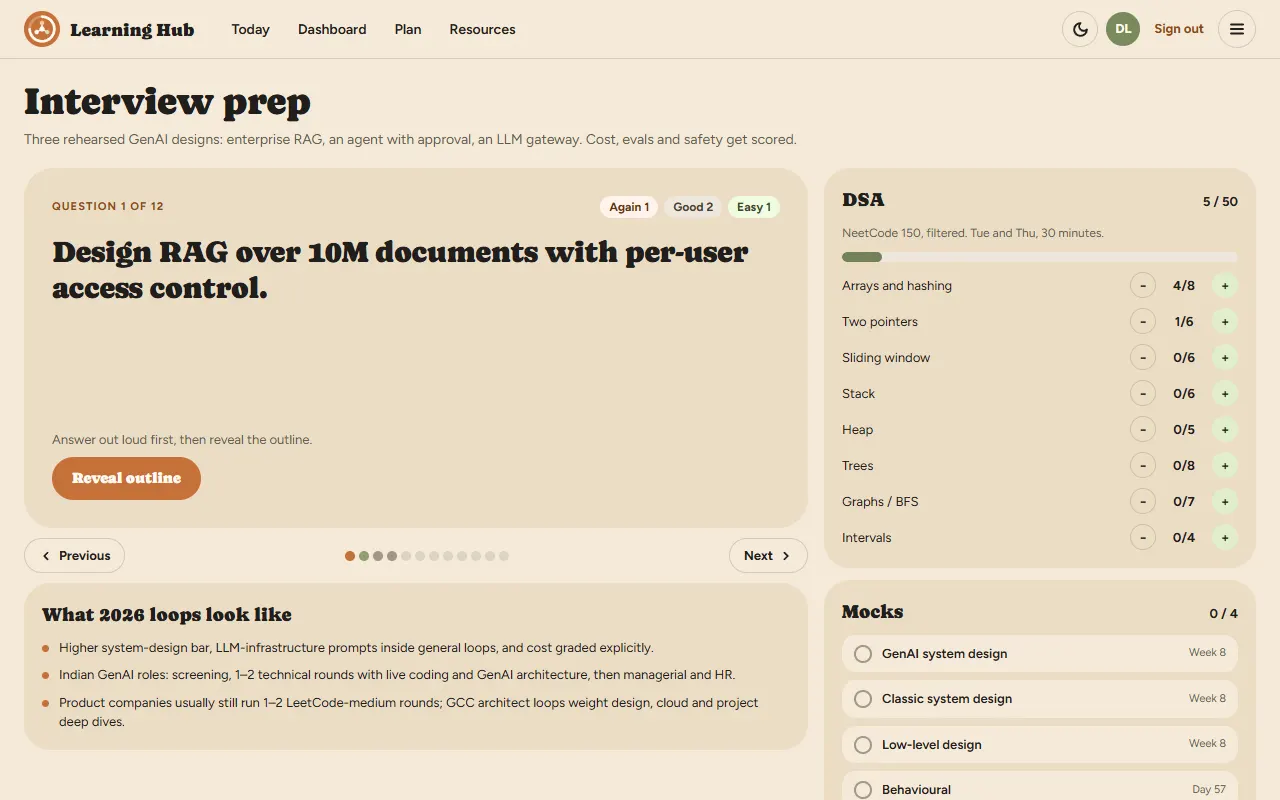Go to Previous question
Viewport: 1280px width, 800px height.
75,556
